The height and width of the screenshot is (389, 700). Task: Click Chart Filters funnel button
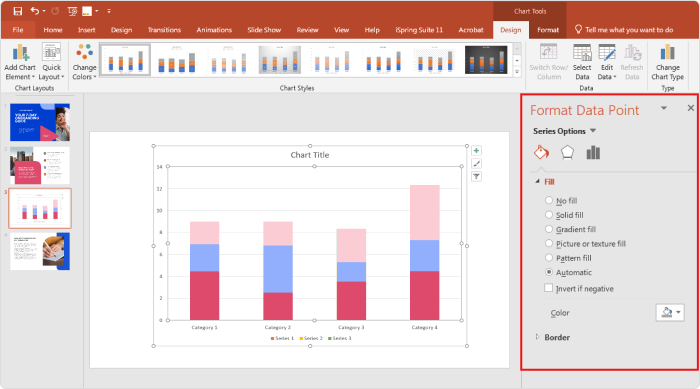(476, 176)
